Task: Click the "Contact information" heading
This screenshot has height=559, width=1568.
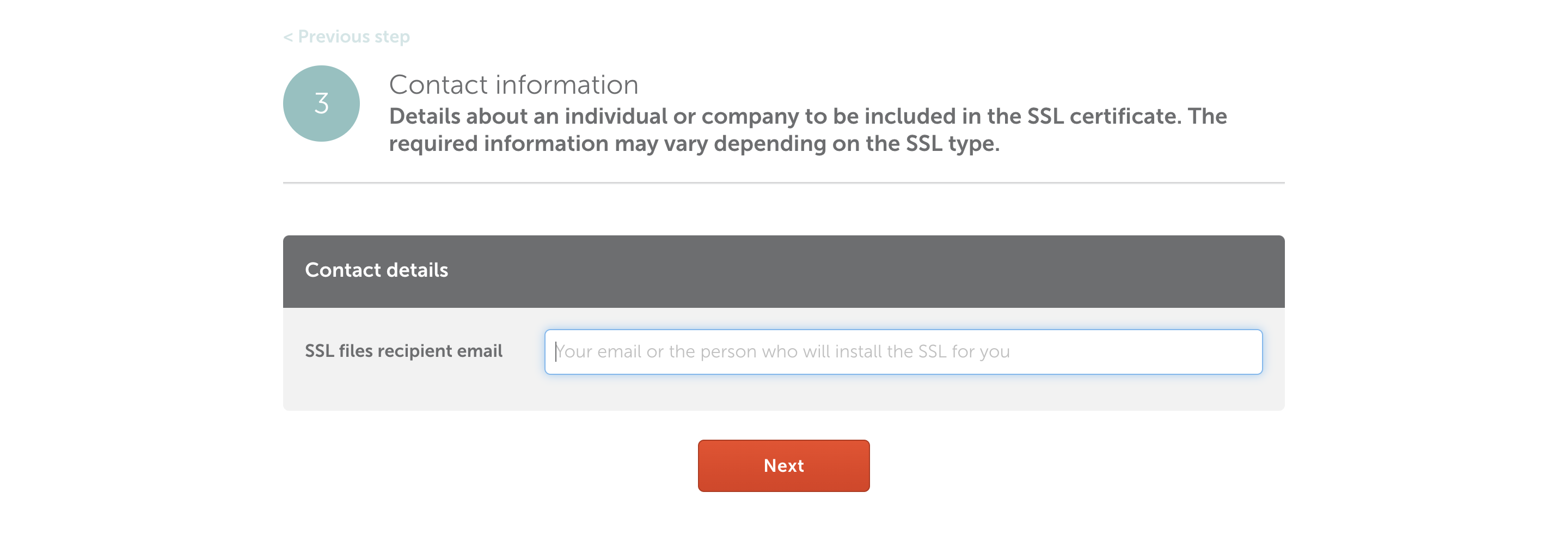Action: [x=513, y=84]
